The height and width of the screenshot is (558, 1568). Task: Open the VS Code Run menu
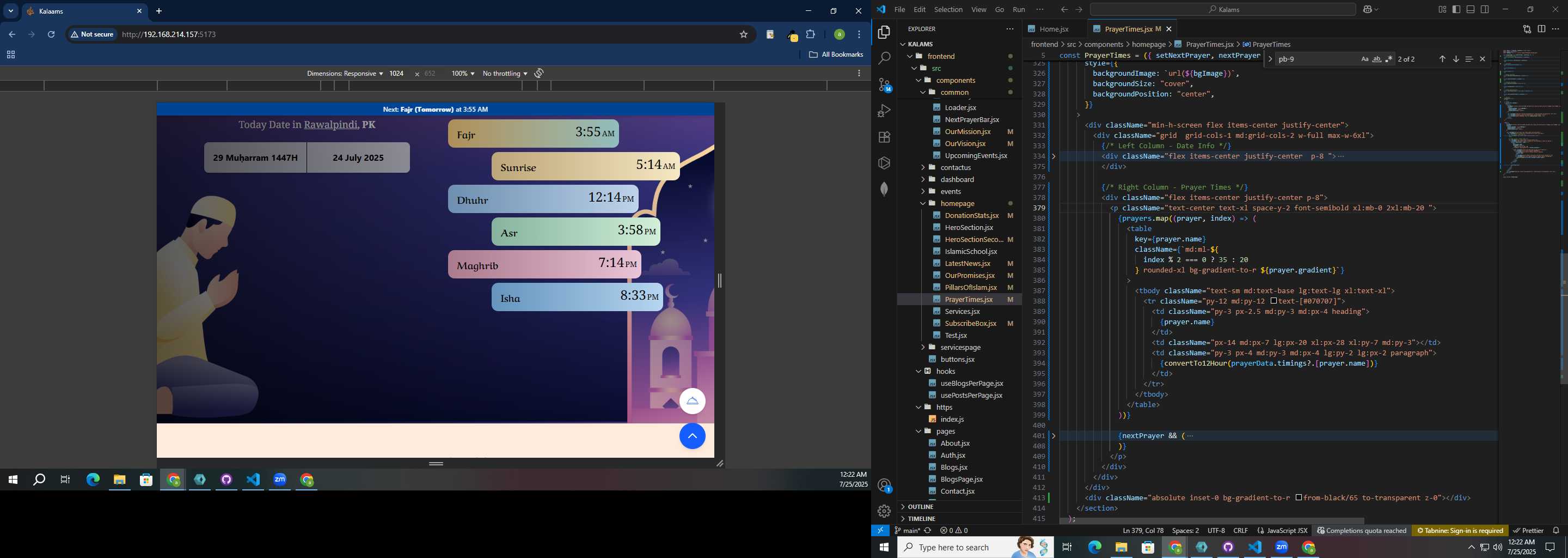pyautogui.click(x=1019, y=9)
